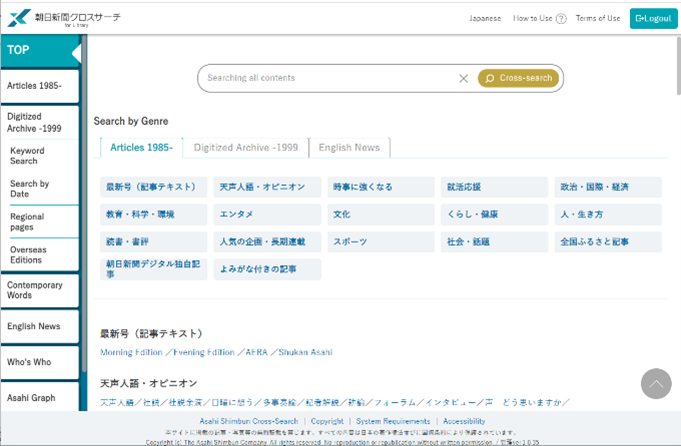
Task: Select genre 教育・科学・環境
Action: coord(154,215)
